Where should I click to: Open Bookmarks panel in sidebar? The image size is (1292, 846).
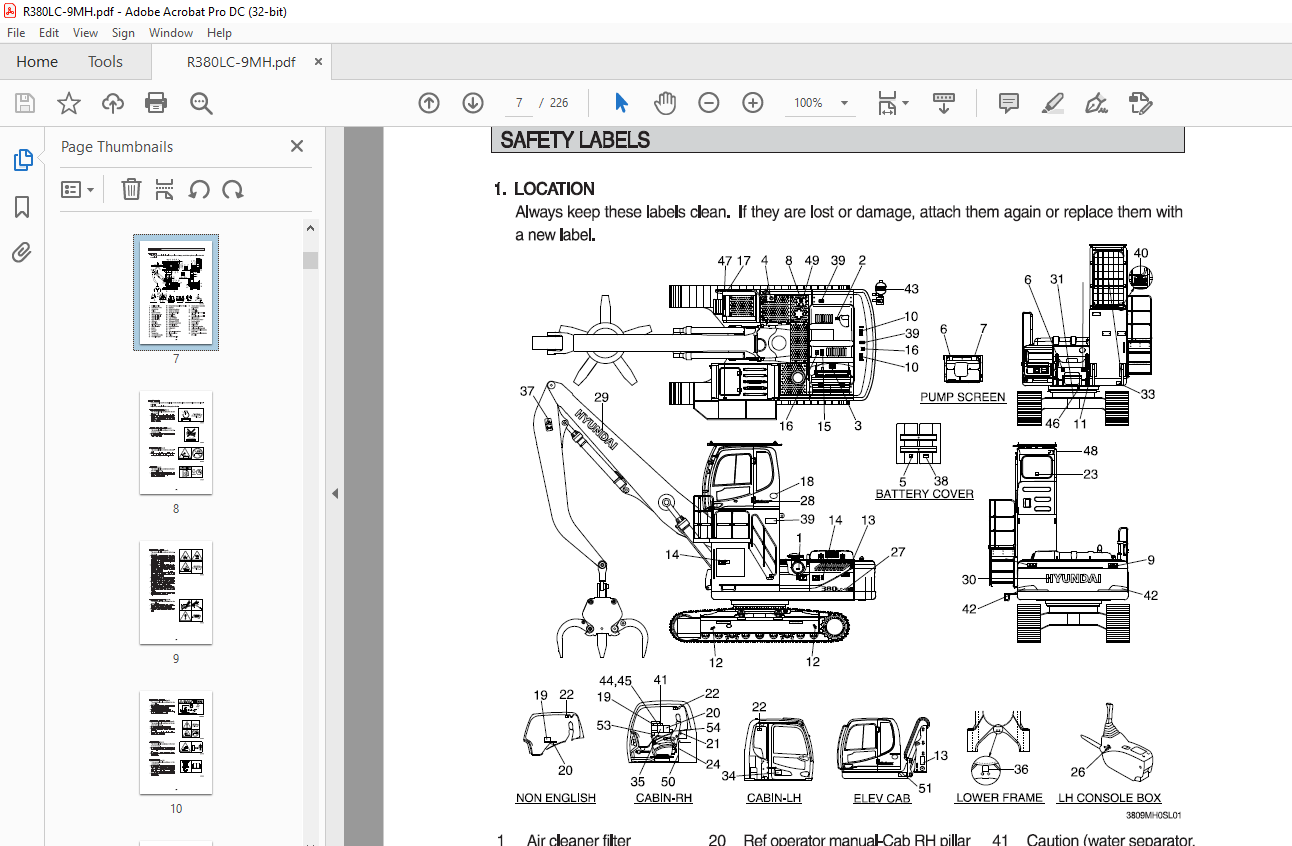(22, 207)
